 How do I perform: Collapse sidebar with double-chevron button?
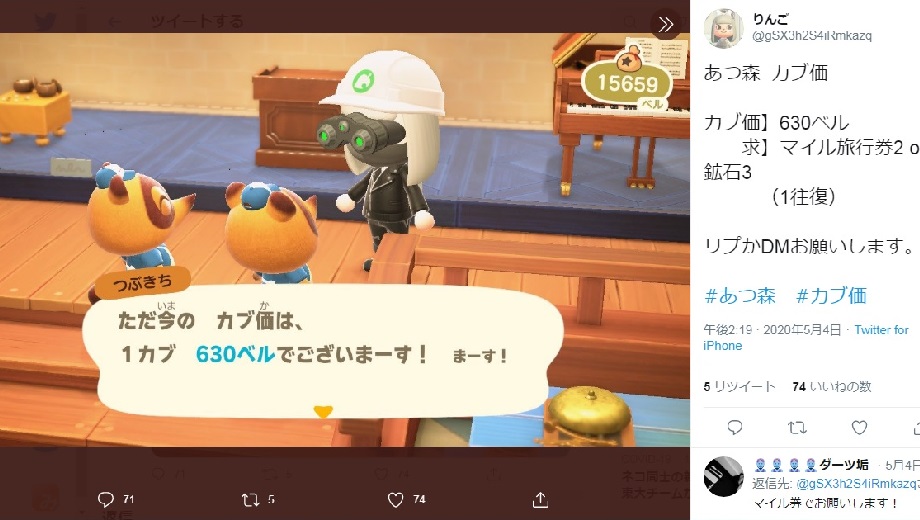[x=665, y=24]
